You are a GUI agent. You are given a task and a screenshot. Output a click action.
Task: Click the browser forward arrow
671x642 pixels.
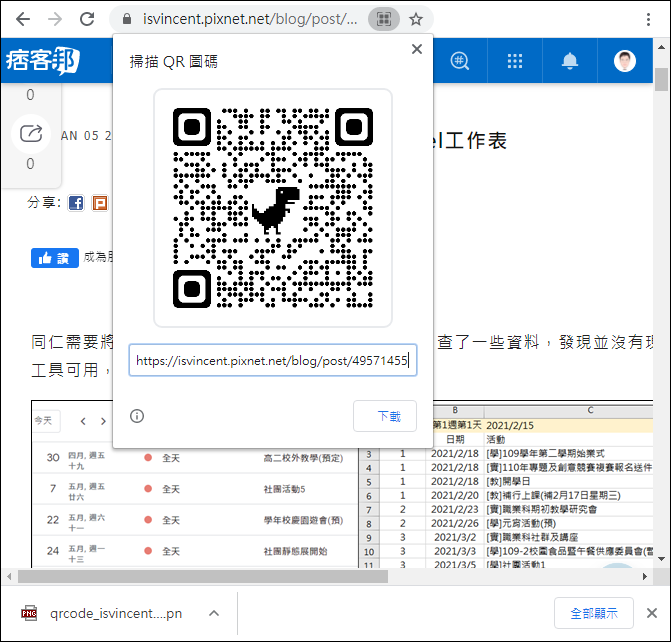(55, 19)
